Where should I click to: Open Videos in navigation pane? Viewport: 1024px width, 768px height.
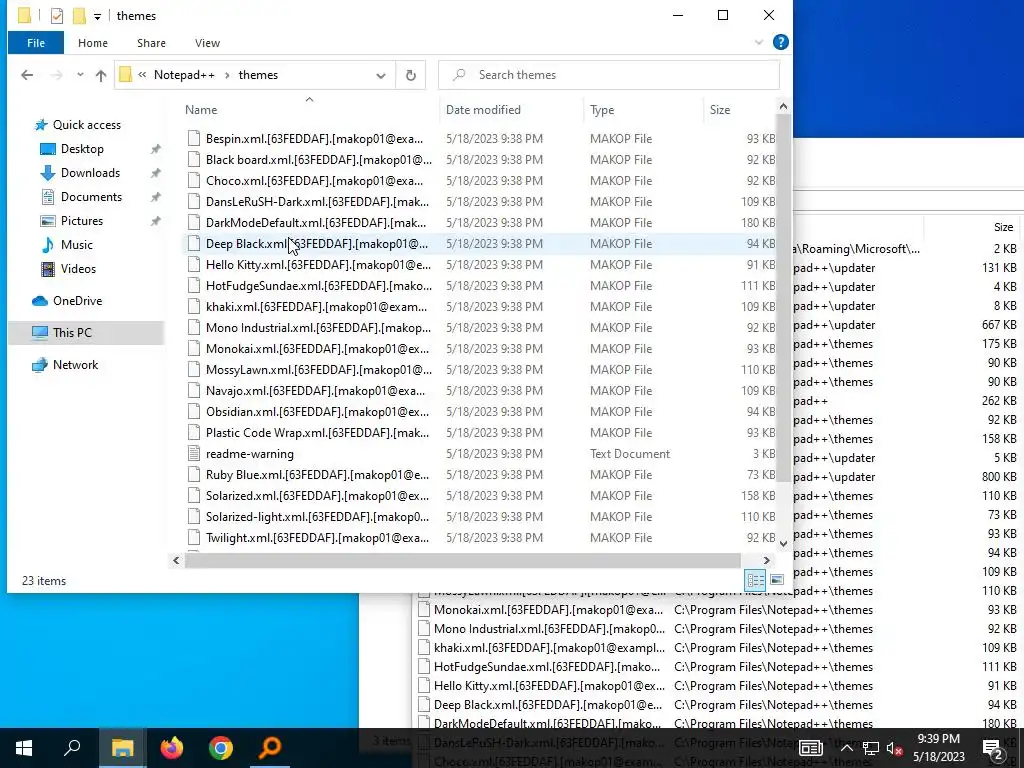pyautogui.click(x=78, y=269)
